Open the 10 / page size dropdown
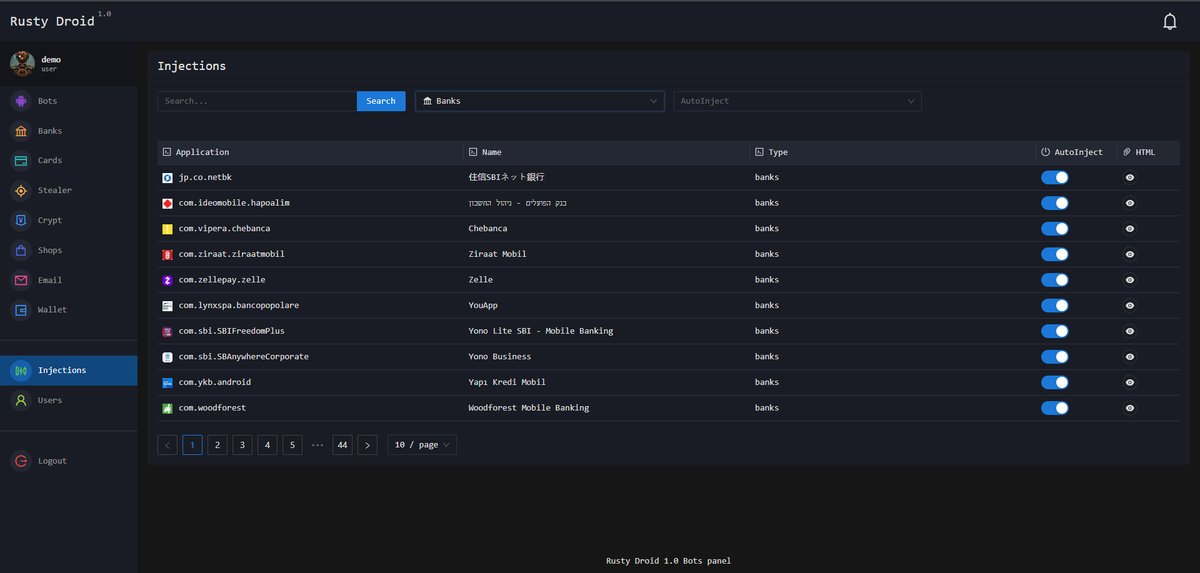The width and height of the screenshot is (1200, 573). point(422,445)
